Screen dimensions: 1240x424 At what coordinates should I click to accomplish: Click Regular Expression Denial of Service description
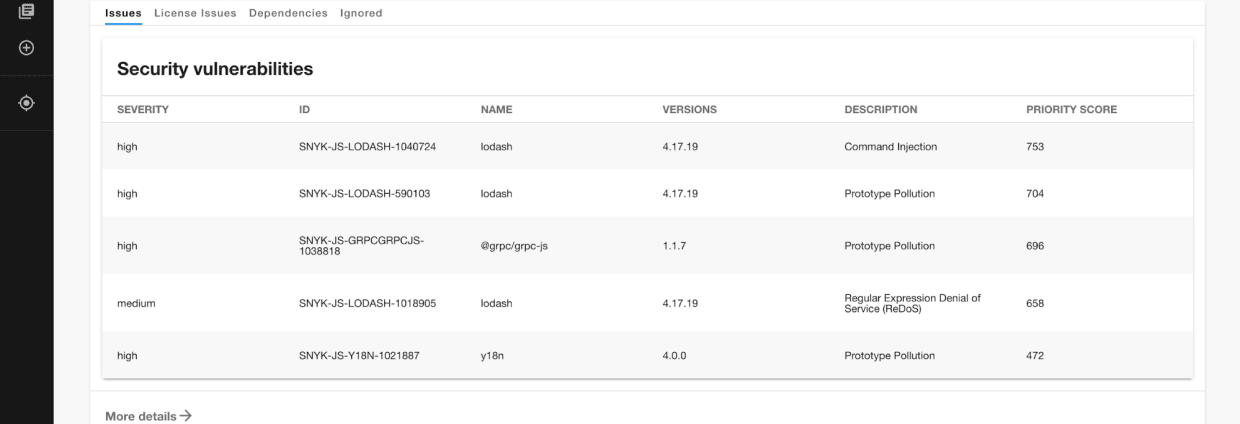point(913,303)
